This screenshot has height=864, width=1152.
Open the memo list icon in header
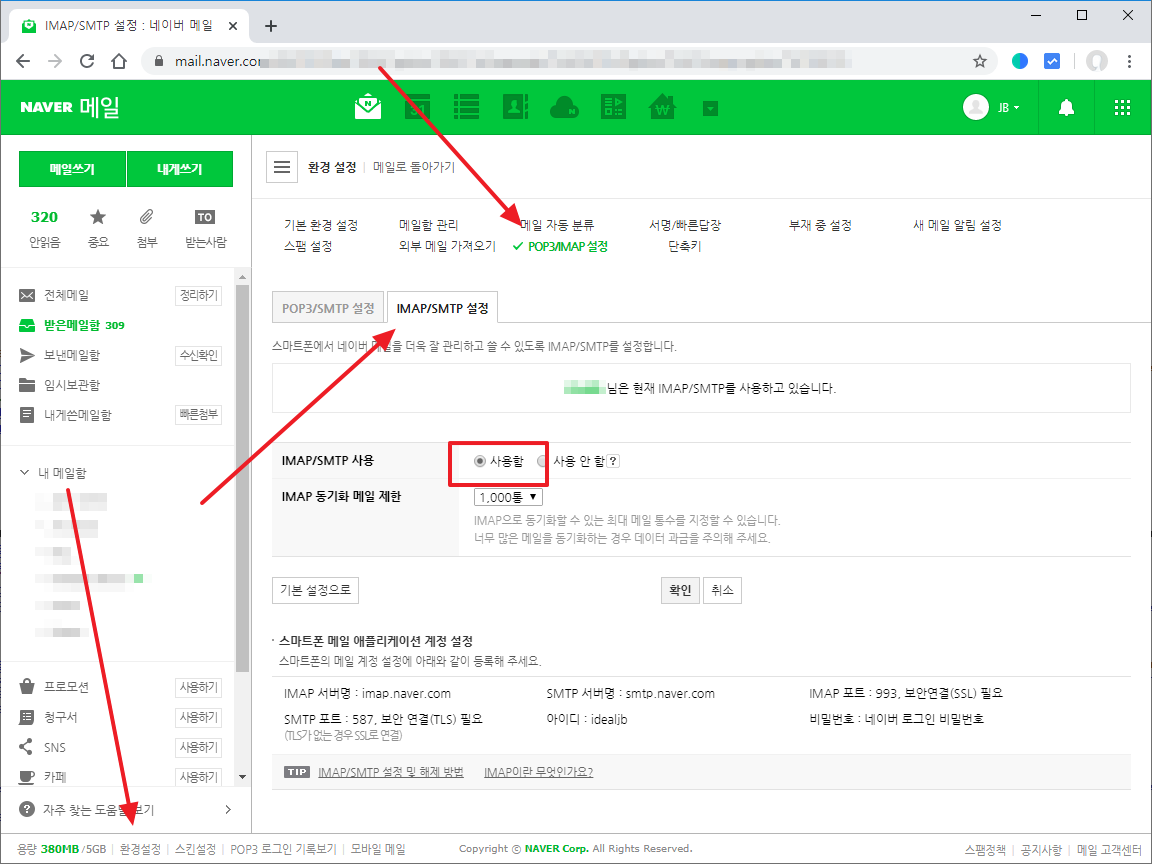tap(467, 107)
